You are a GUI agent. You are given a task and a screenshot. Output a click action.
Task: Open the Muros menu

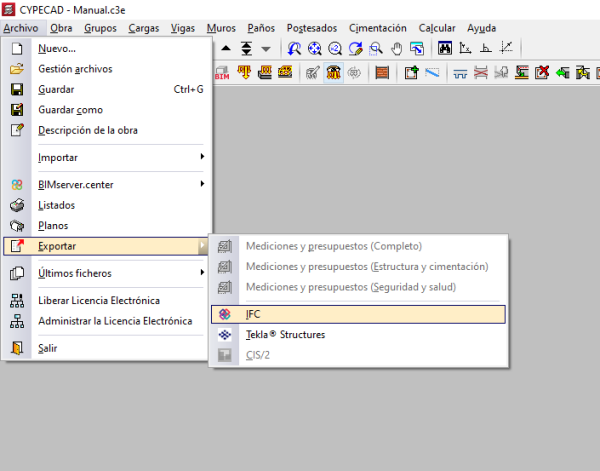tap(221, 28)
